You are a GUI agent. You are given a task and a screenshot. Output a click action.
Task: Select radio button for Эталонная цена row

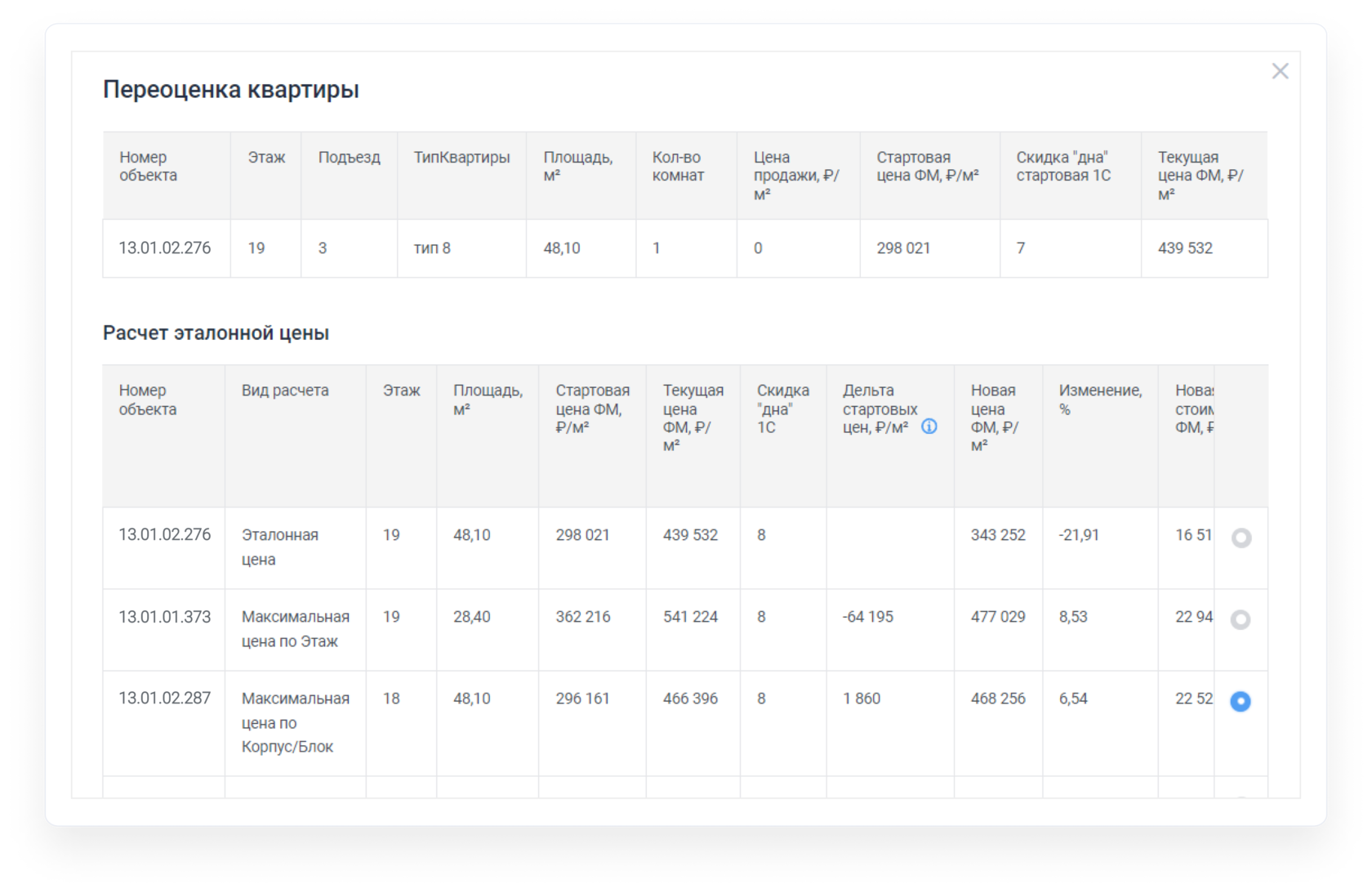tap(1241, 538)
